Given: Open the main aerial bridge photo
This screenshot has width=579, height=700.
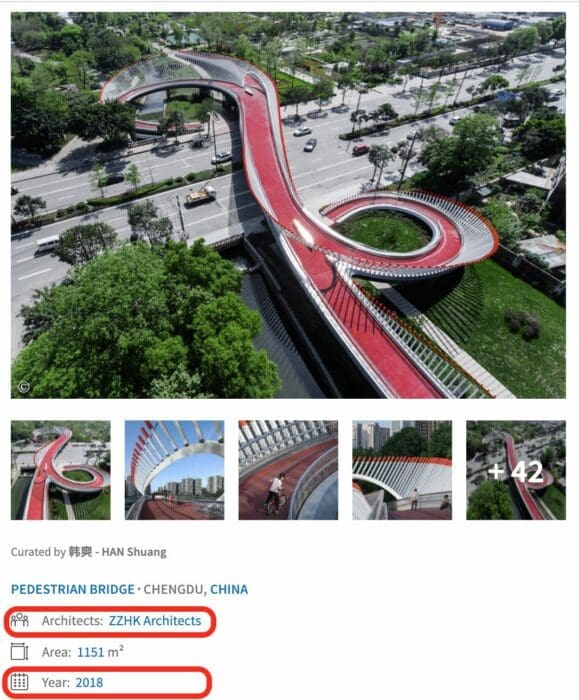Looking at the screenshot, I should [288, 205].
